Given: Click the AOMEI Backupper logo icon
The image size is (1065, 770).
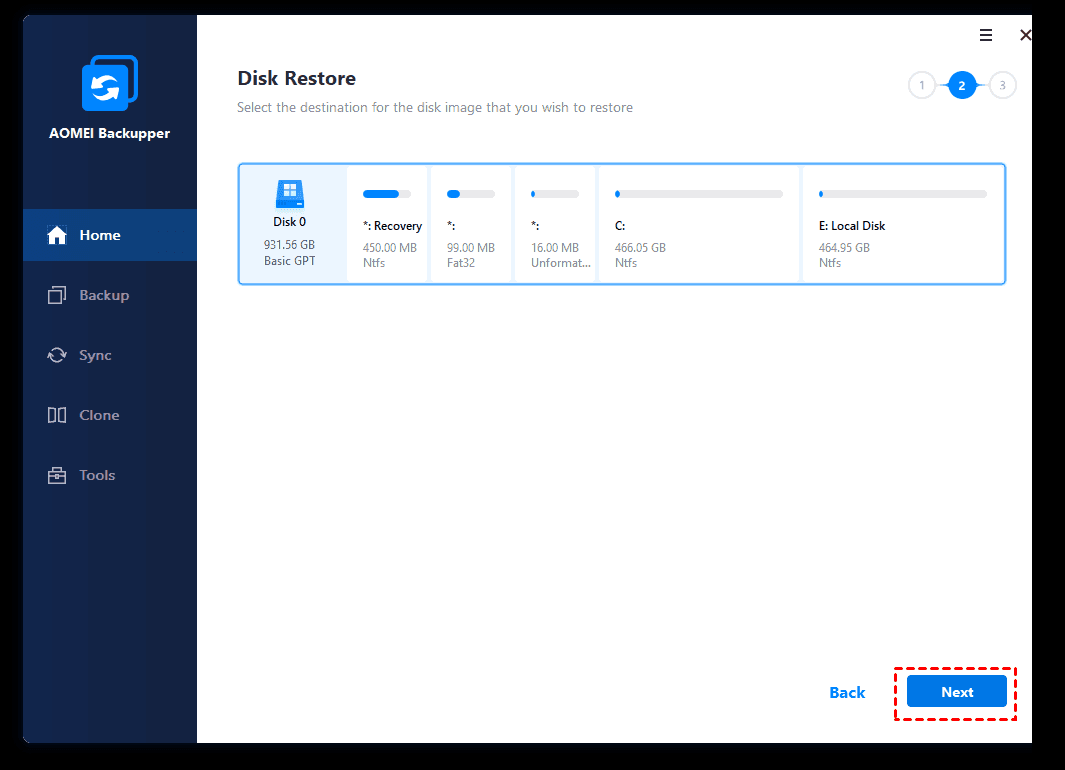Looking at the screenshot, I should tap(110, 83).
